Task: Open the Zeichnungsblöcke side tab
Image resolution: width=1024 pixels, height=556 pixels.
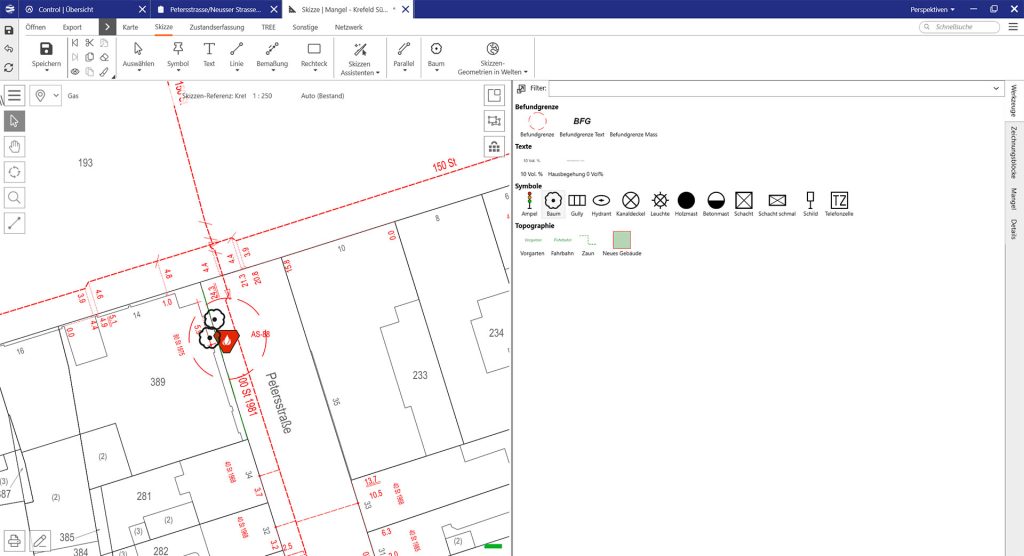Action: pos(1013,152)
